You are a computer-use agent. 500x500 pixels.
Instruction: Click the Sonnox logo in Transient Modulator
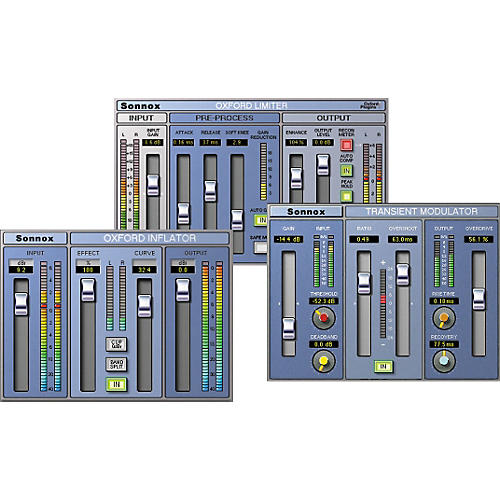[306, 212]
